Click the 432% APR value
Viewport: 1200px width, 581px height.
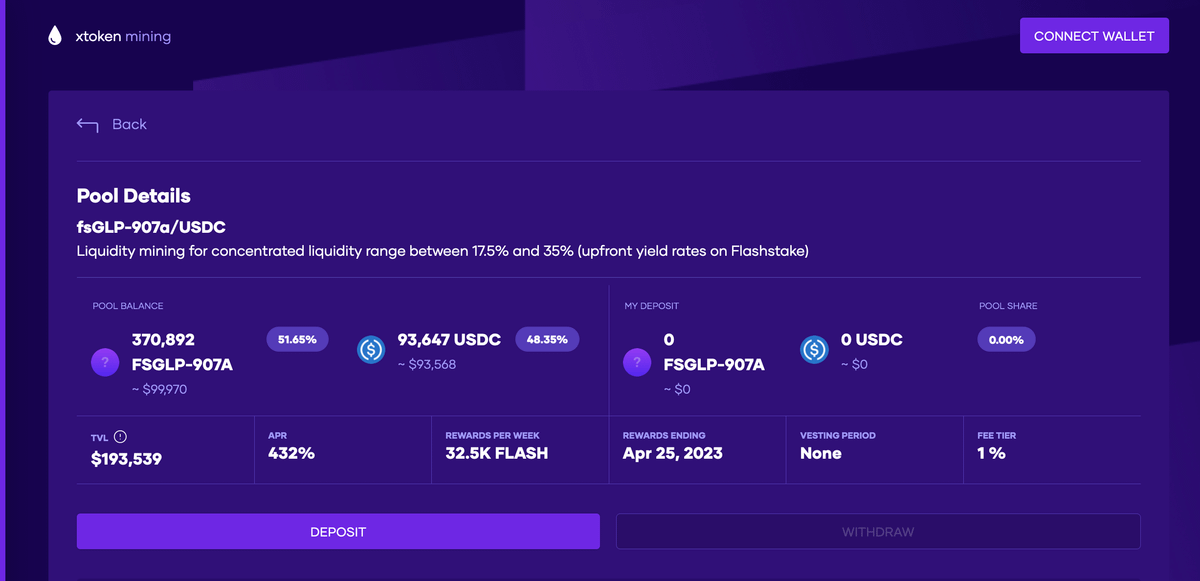[x=292, y=454]
